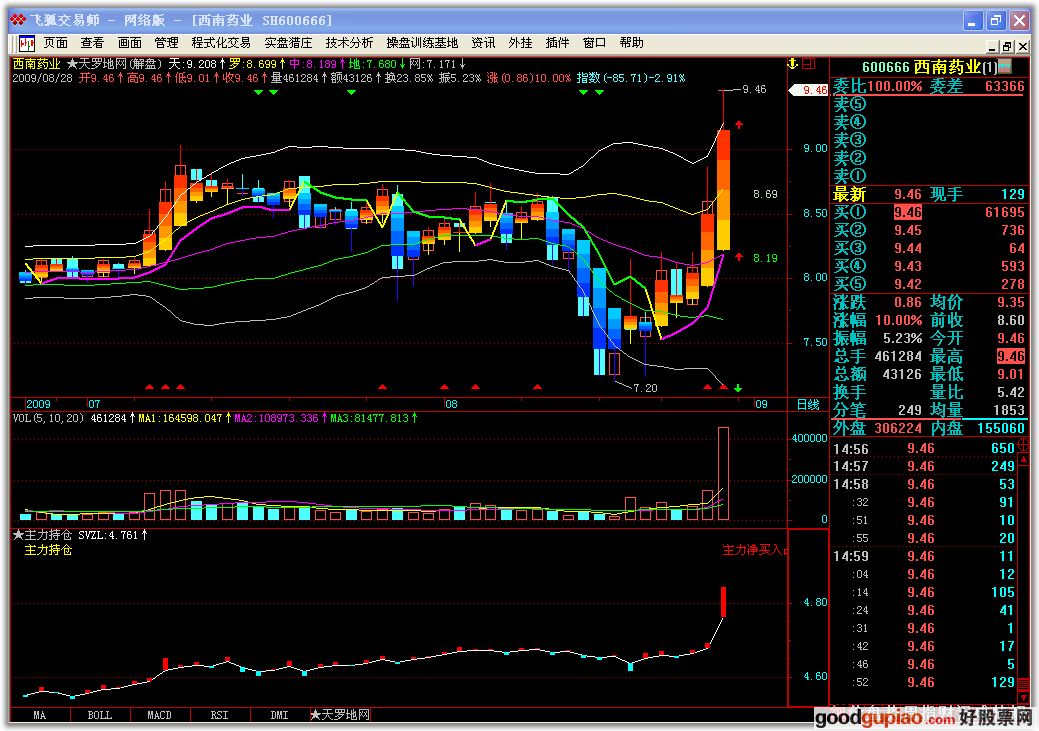1039x731 pixels.
Task: Click the small icon after 西南药业(1)
Action: coord(1005,66)
